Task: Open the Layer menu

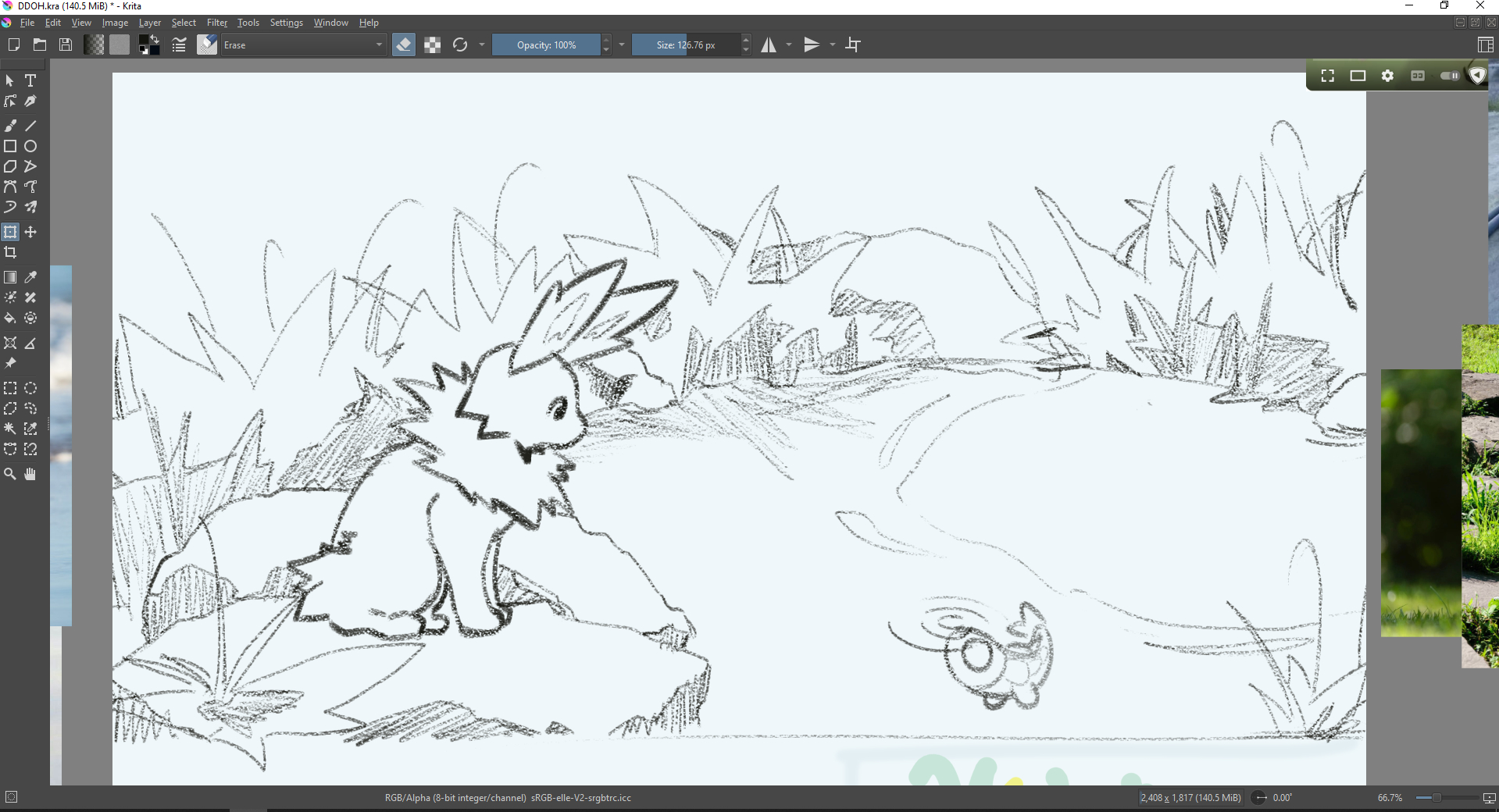Action: (149, 23)
